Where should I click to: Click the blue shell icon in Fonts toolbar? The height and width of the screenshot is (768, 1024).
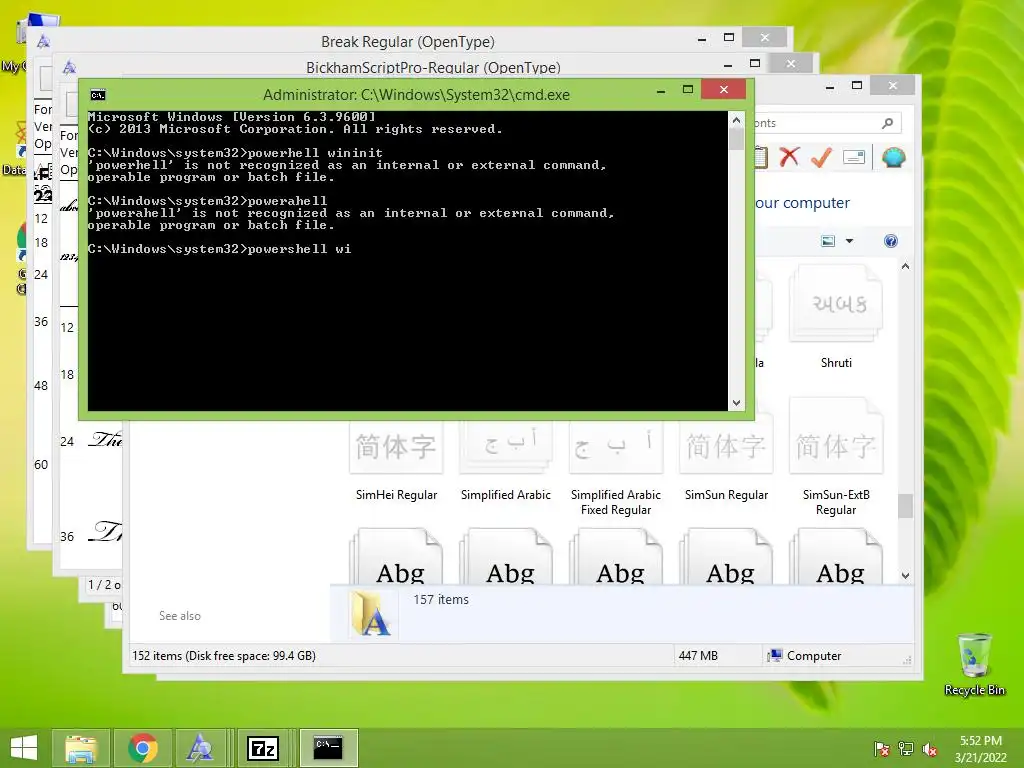893,157
